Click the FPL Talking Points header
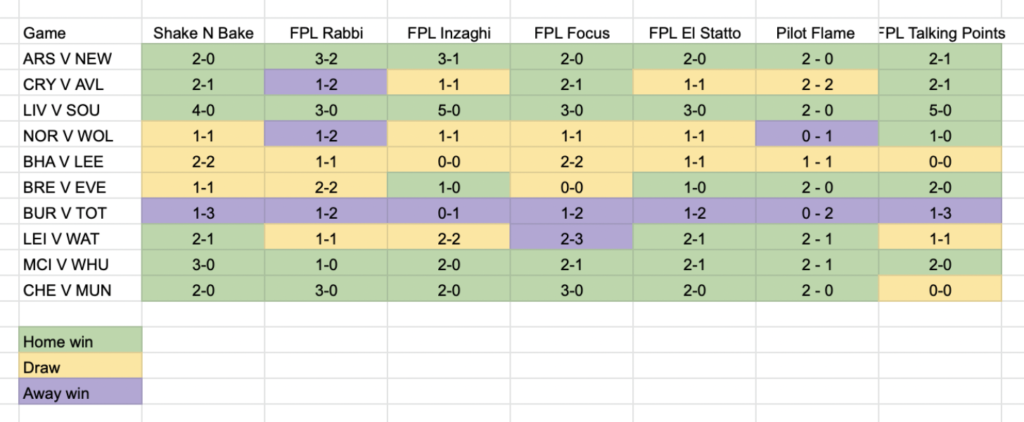This screenshot has width=1024, height=422. click(940, 33)
